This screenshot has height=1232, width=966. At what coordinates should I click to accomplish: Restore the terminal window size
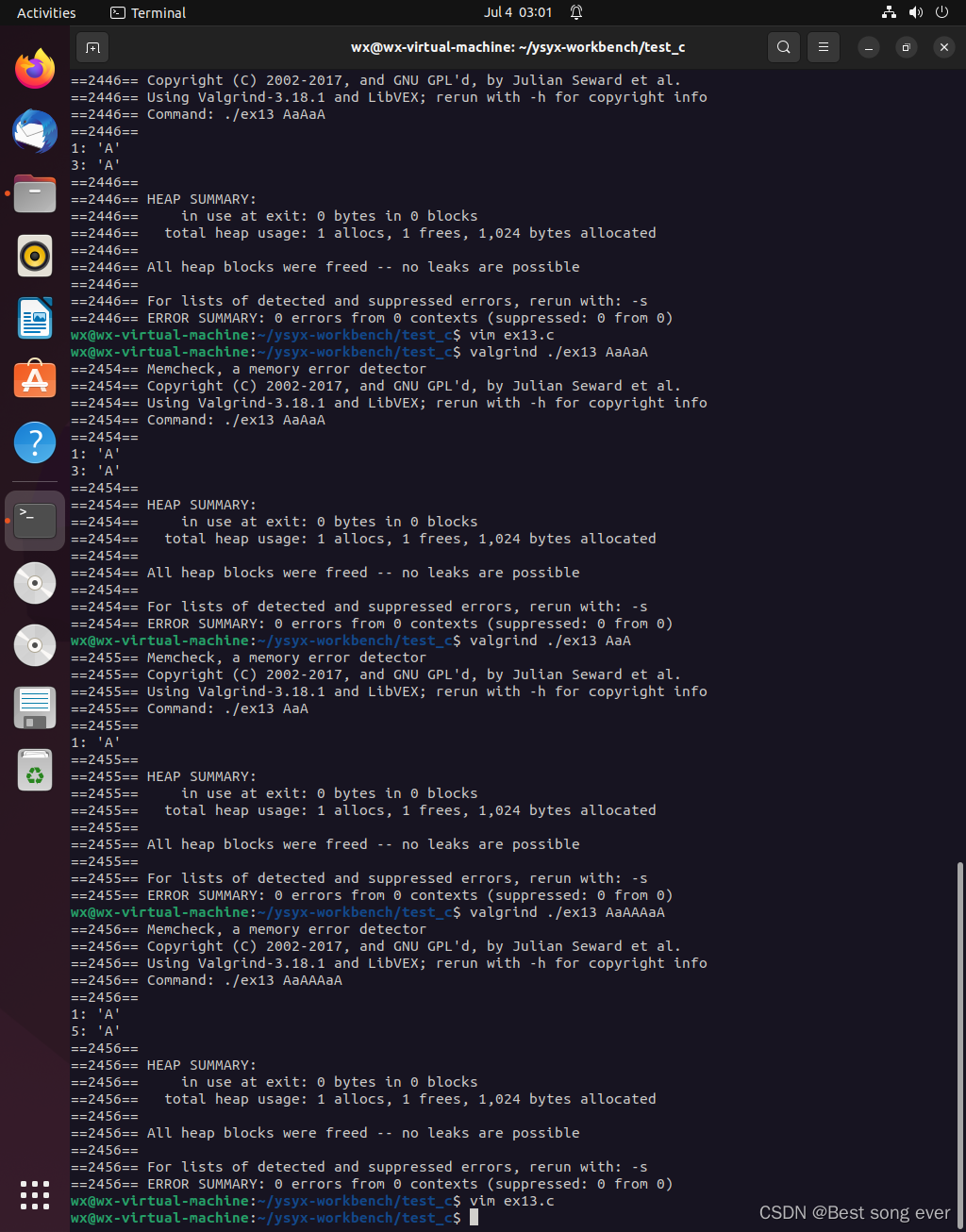tap(906, 47)
